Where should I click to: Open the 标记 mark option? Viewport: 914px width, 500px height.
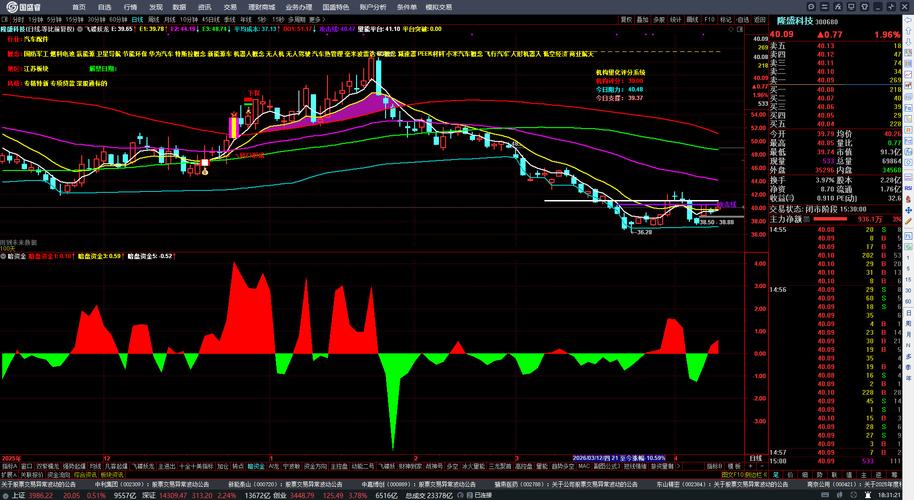click(x=726, y=19)
